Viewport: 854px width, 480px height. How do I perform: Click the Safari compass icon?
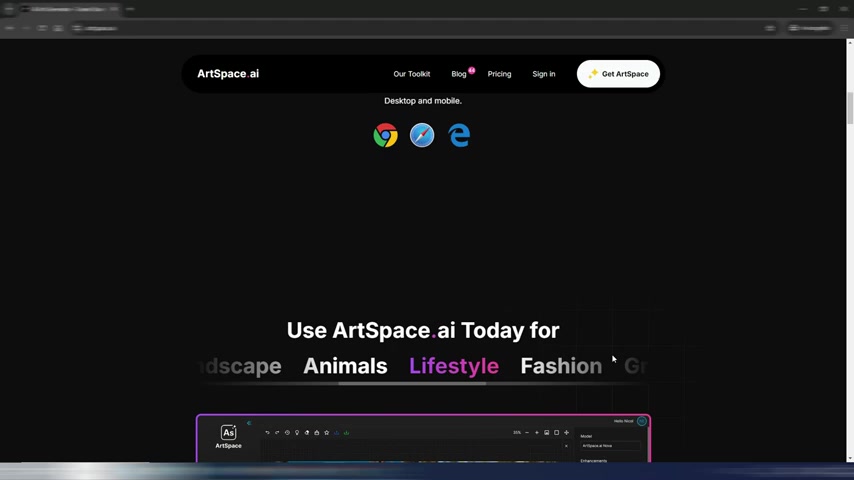422,135
